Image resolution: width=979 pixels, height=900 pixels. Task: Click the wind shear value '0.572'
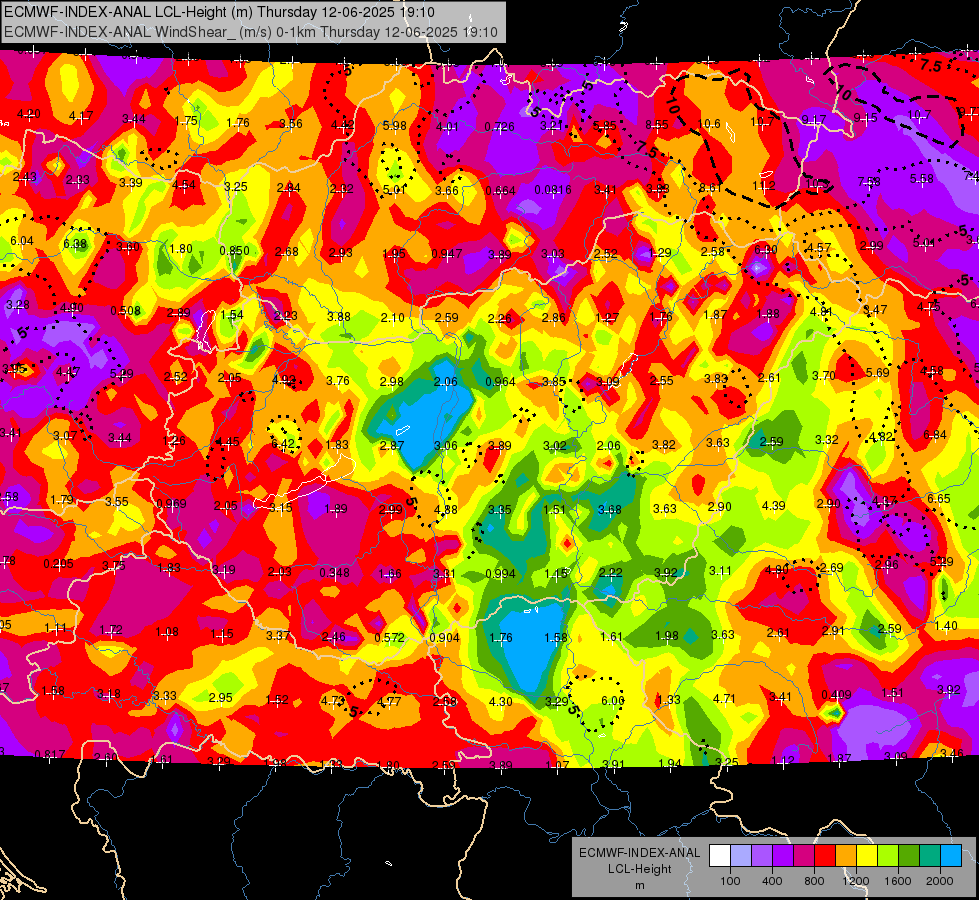click(x=390, y=638)
